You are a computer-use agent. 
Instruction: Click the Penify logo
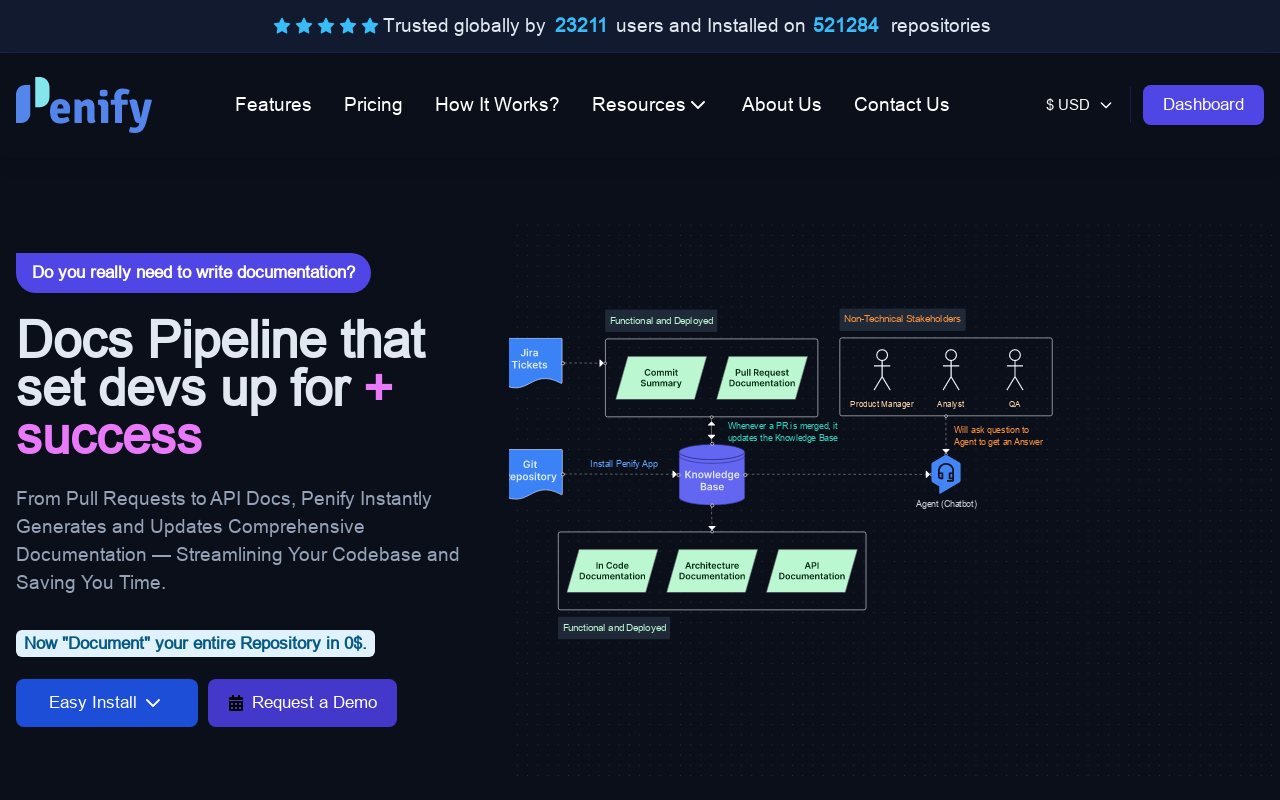tap(84, 105)
